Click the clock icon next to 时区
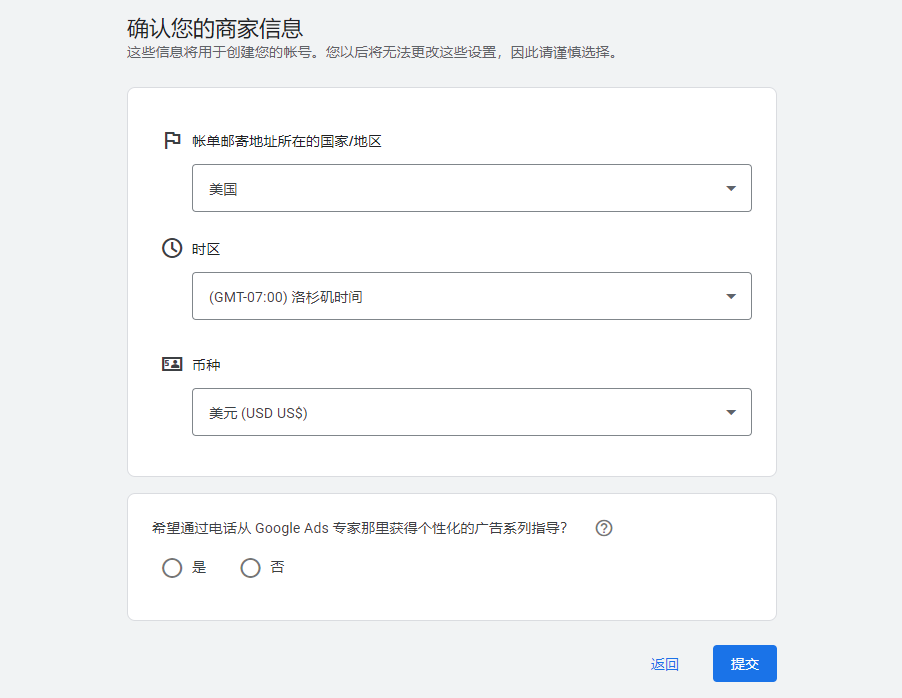902x698 pixels. click(172, 248)
